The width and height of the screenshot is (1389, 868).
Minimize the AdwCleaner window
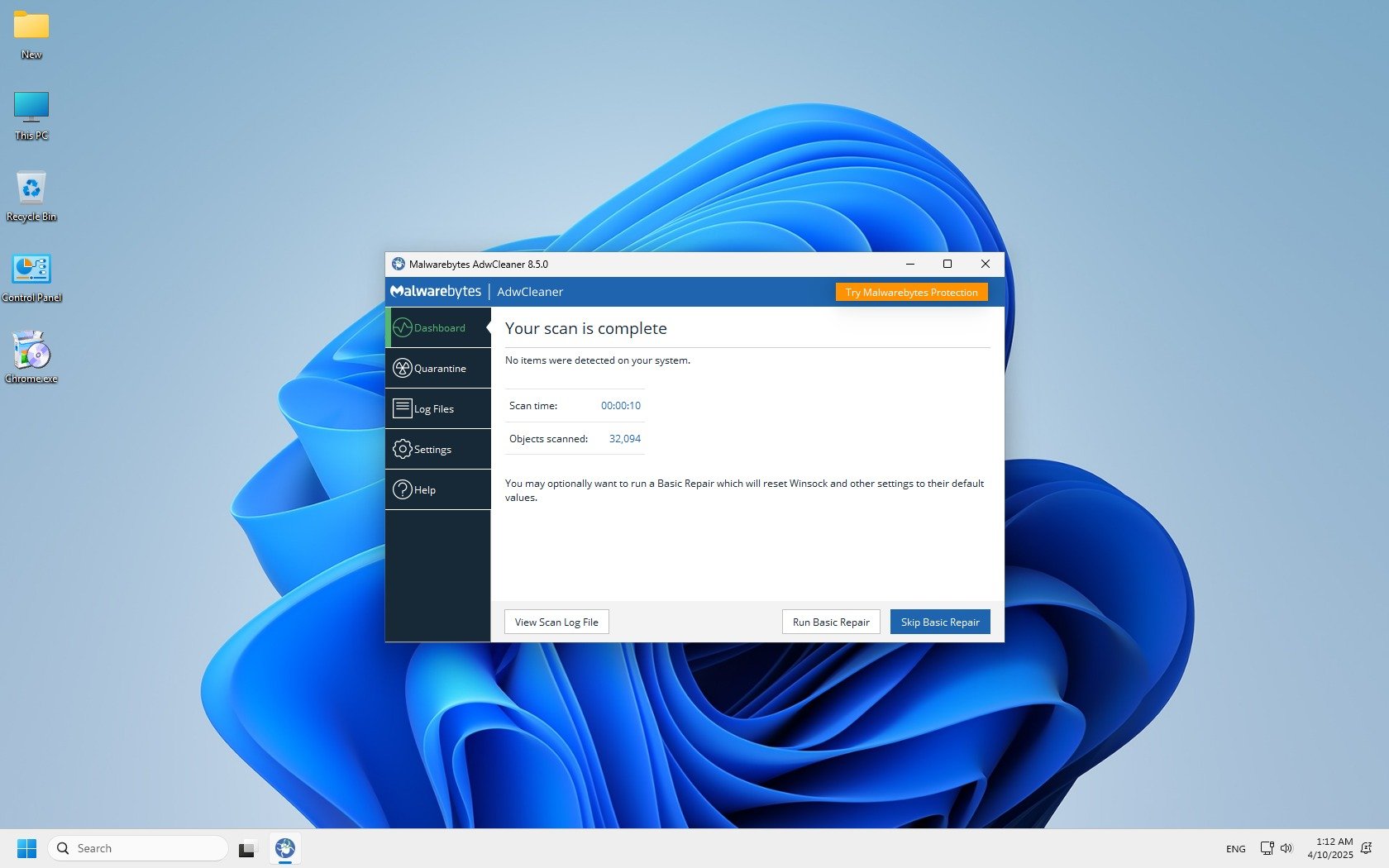909,264
